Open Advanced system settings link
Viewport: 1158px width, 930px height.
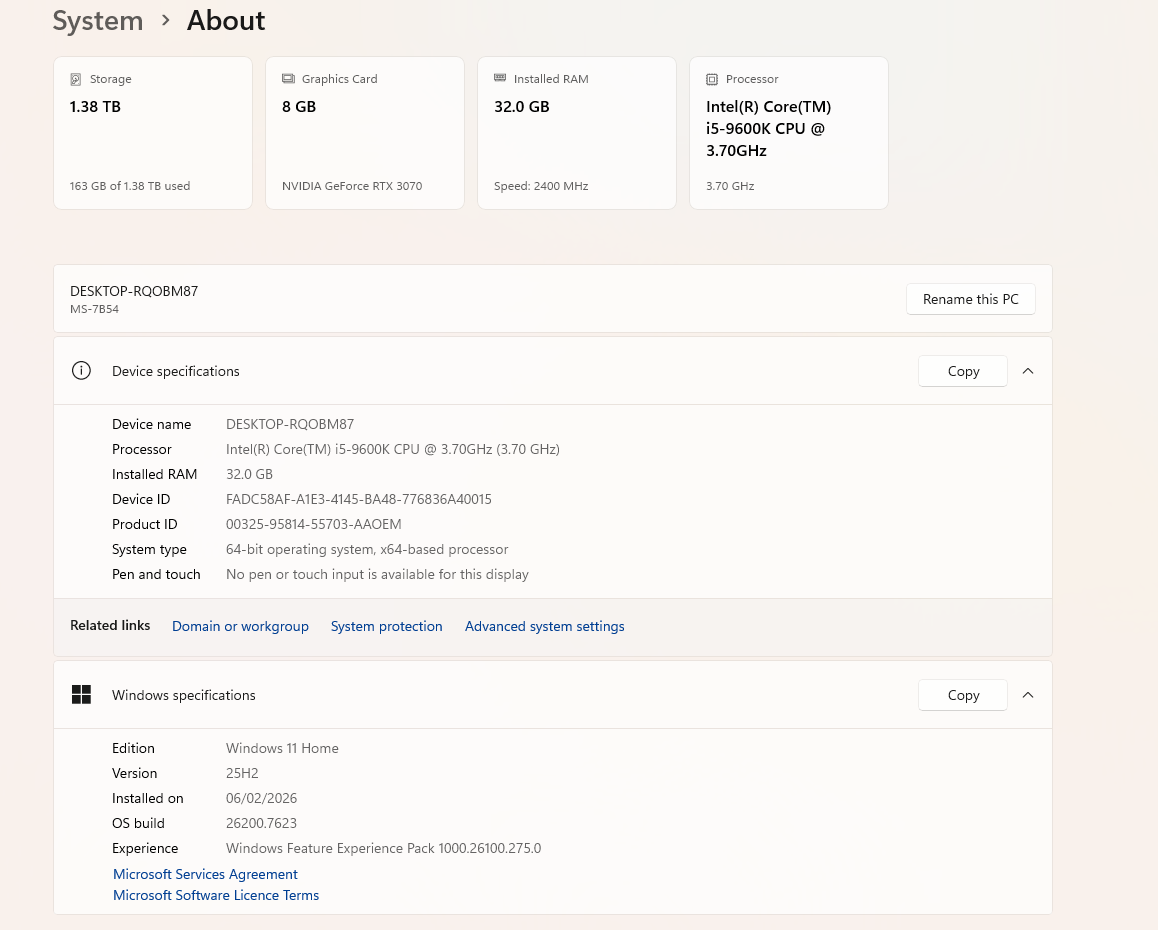pos(544,626)
